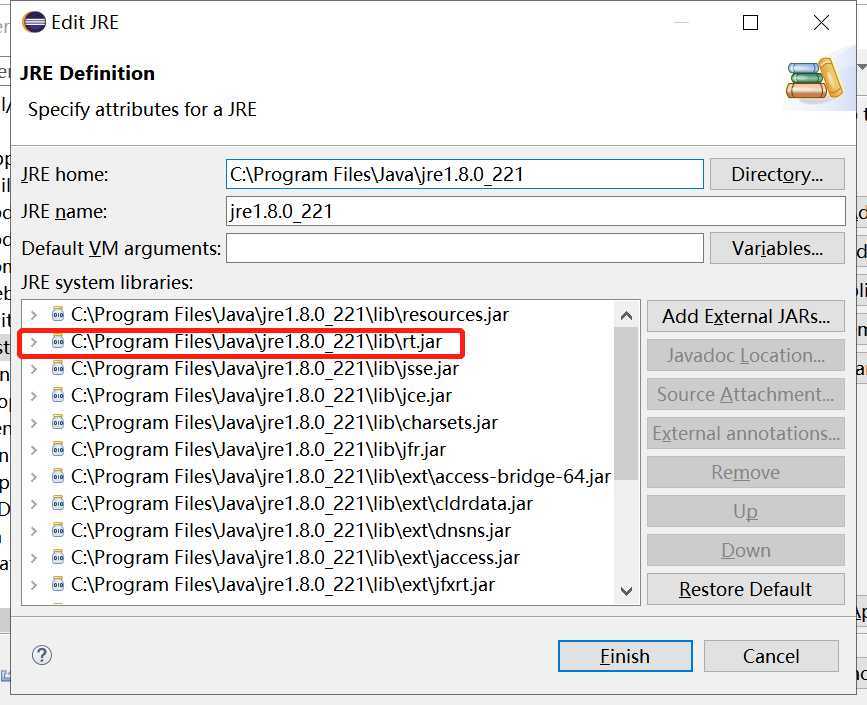Expand the cldrdata.jar library entry
This screenshot has width=867, height=705.
(34, 504)
